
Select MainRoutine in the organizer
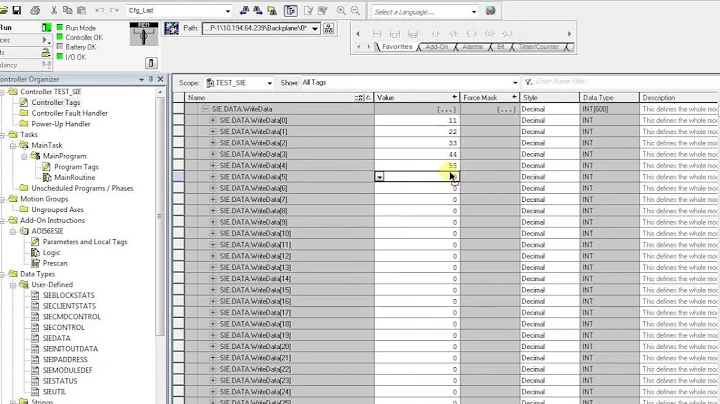[x=74, y=177]
